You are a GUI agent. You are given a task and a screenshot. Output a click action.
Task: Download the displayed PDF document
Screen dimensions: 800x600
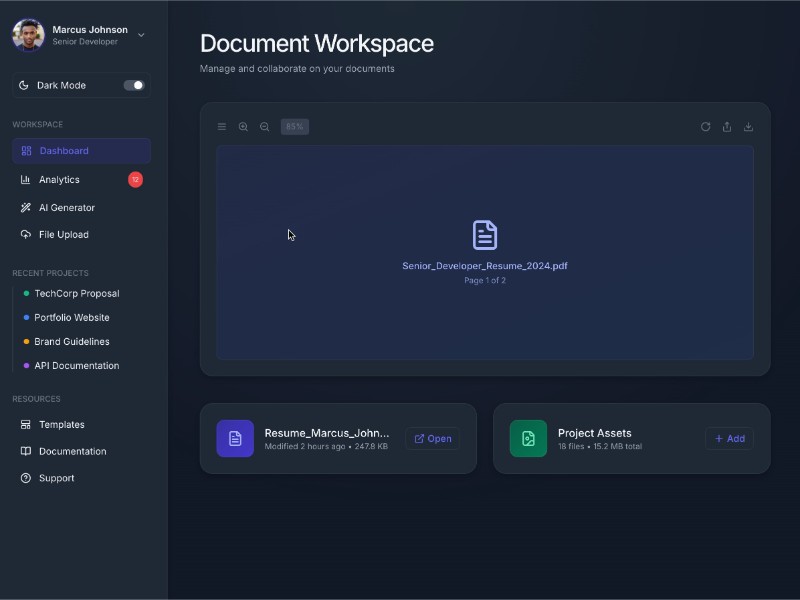(x=749, y=127)
